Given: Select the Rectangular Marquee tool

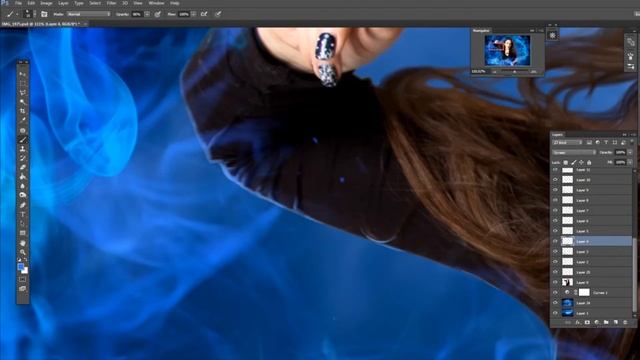Looking at the screenshot, I should click(x=22, y=84).
